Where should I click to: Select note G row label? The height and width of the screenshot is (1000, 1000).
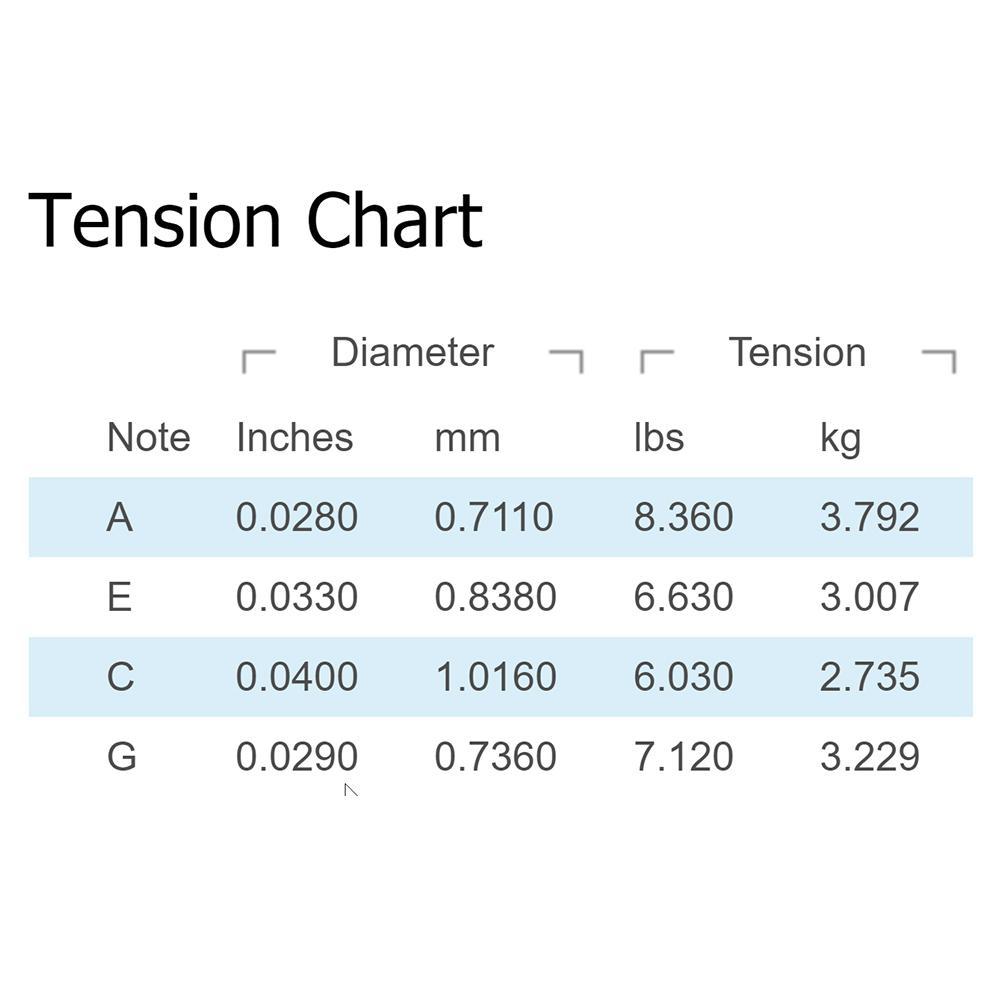coord(122,756)
